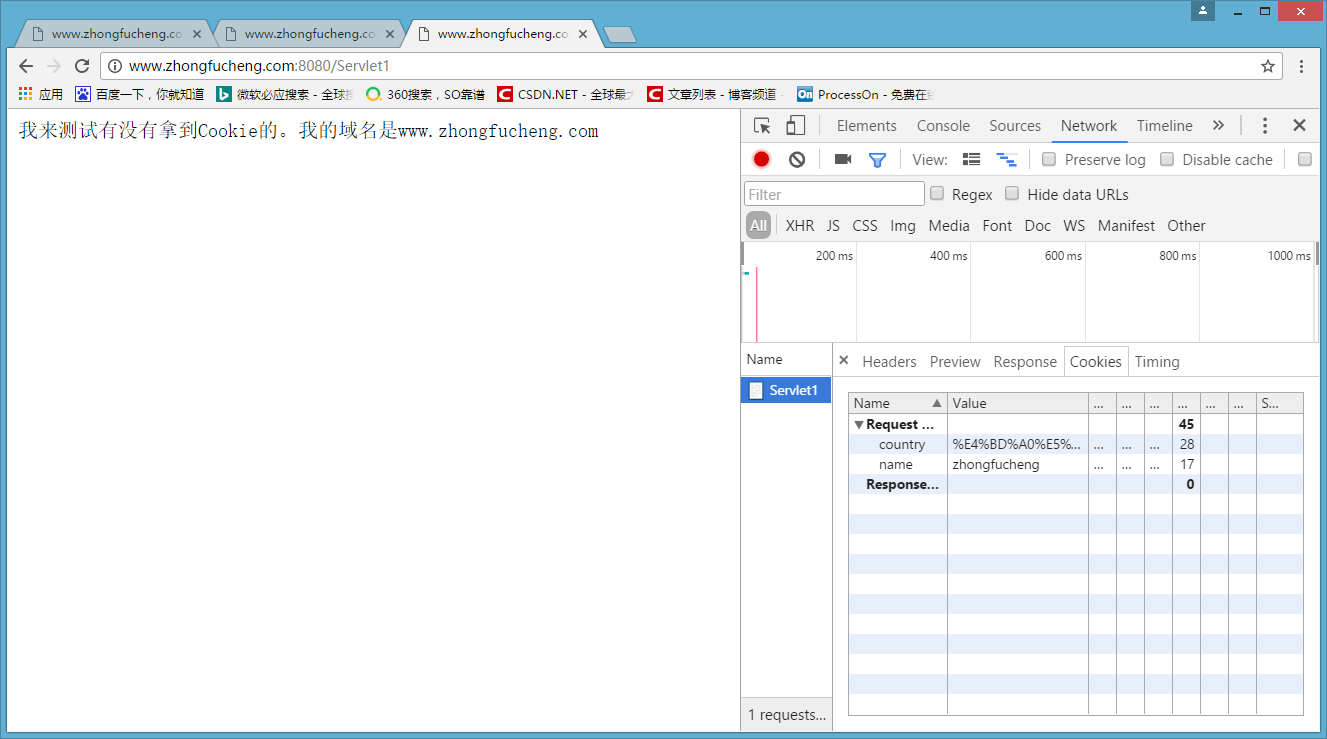Filter requests by Manifest
1327x739 pixels.
(x=1126, y=226)
